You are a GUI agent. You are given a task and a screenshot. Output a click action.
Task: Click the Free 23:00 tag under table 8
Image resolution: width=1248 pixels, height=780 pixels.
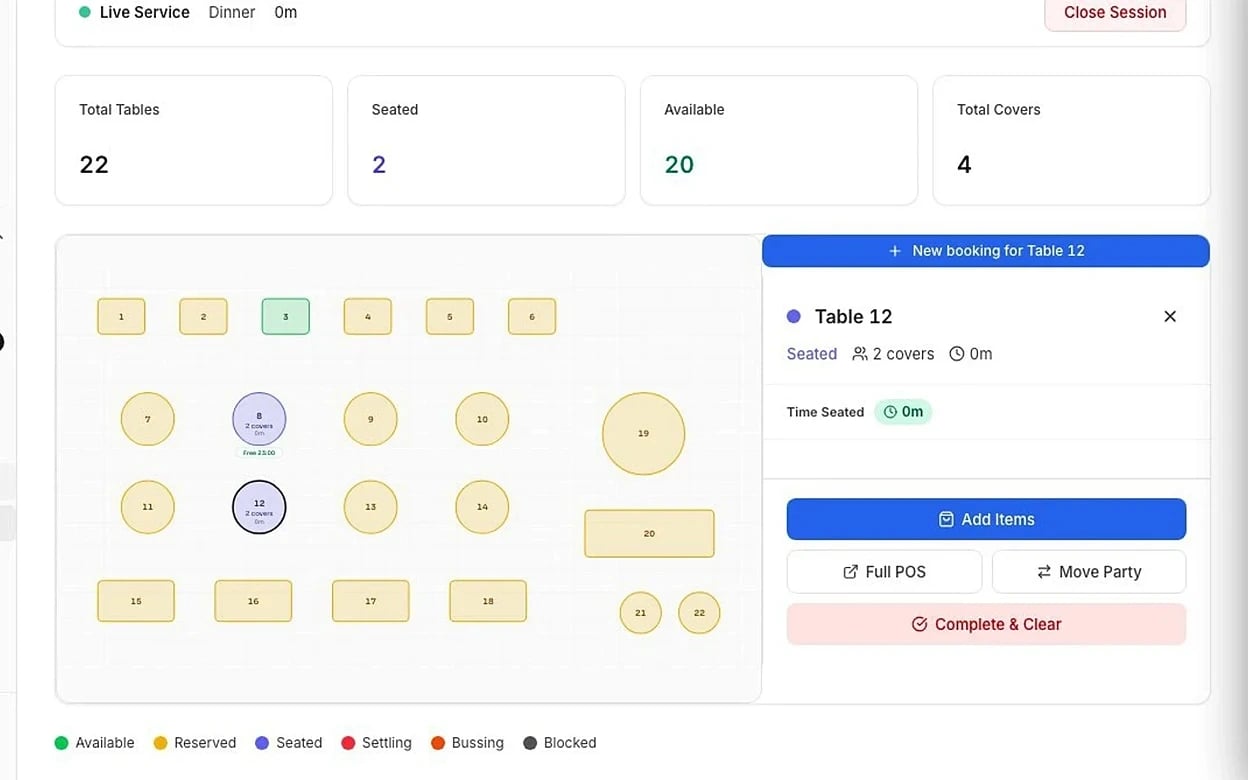click(x=259, y=453)
